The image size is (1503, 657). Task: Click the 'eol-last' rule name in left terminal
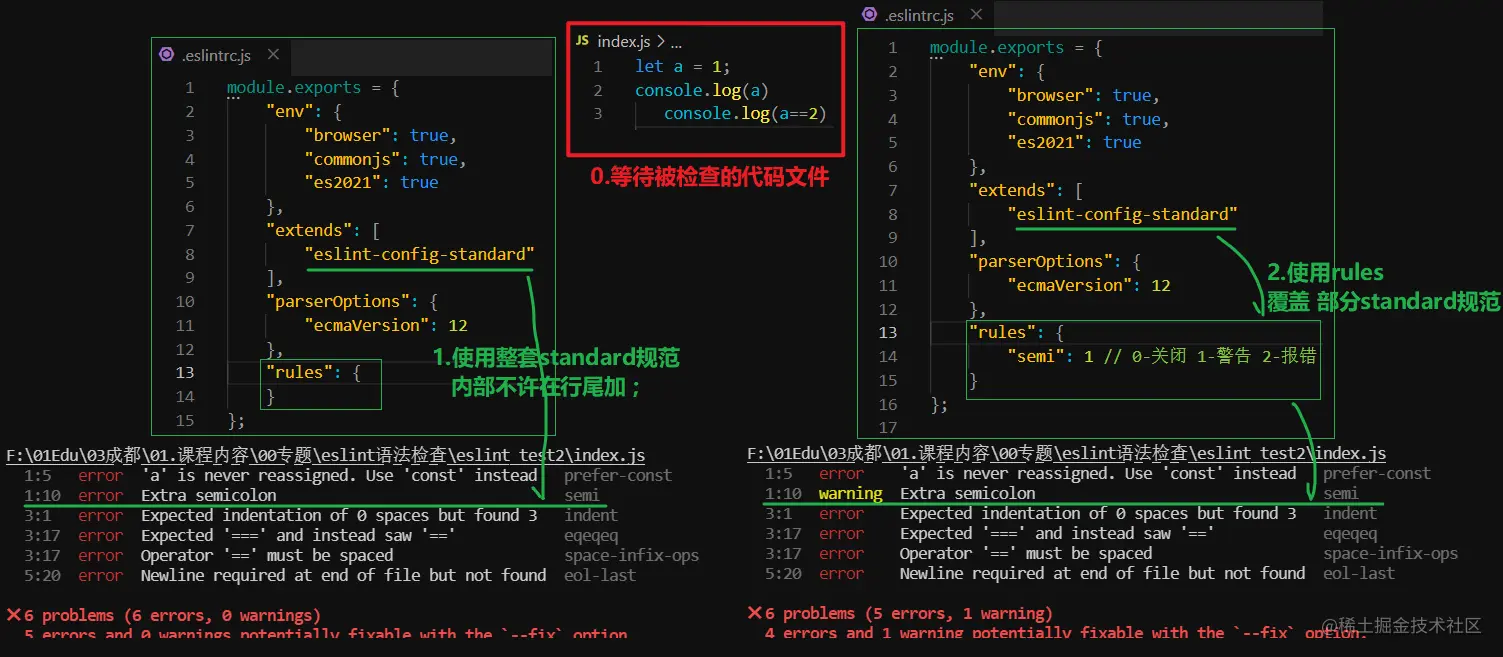[x=600, y=576]
